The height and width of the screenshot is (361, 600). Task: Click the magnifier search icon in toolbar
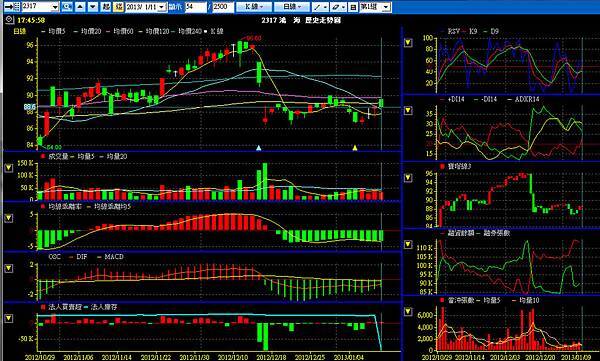point(67,7)
